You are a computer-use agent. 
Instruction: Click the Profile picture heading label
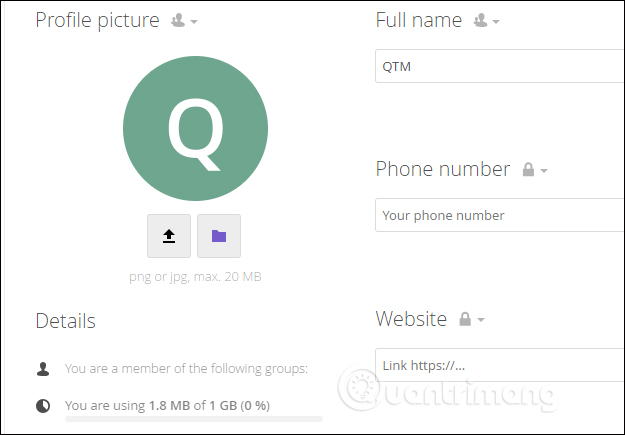tap(97, 20)
